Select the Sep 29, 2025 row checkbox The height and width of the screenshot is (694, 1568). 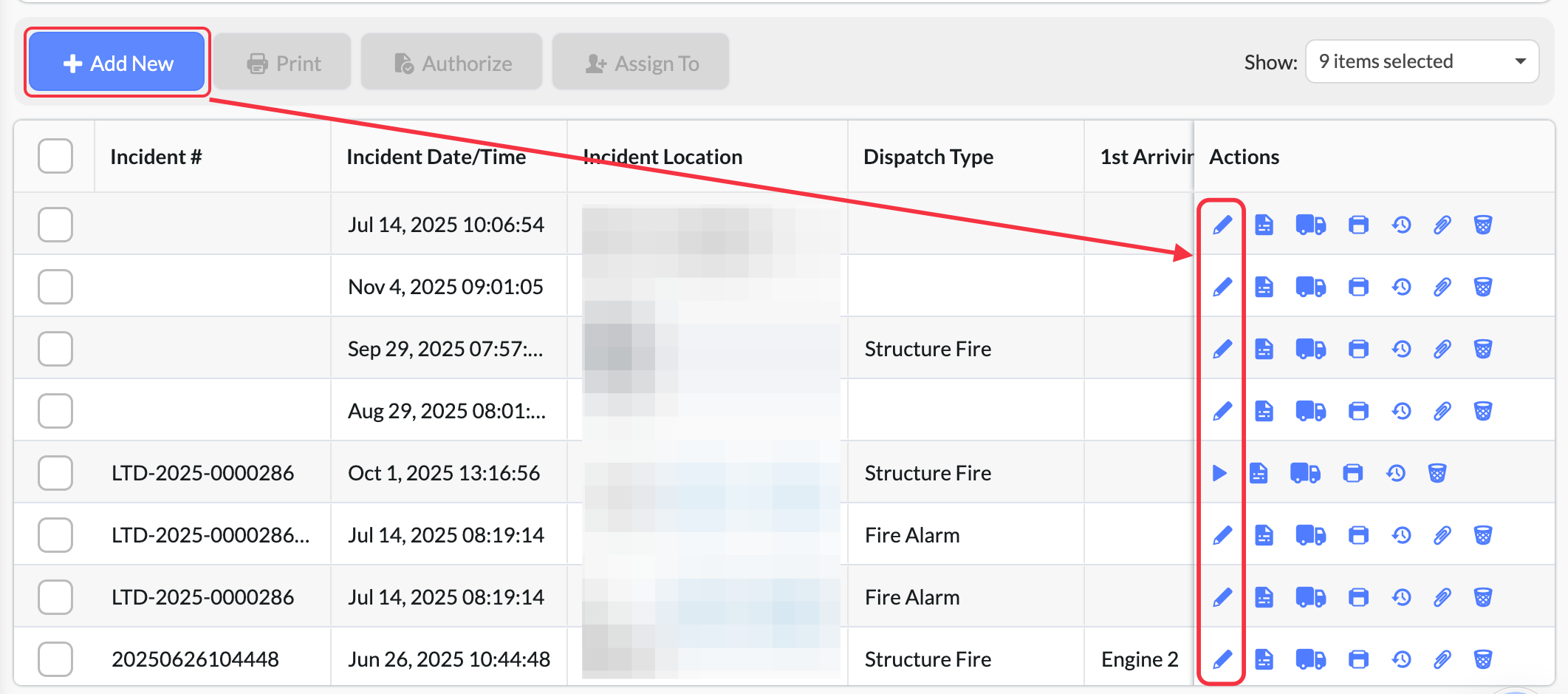click(55, 349)
